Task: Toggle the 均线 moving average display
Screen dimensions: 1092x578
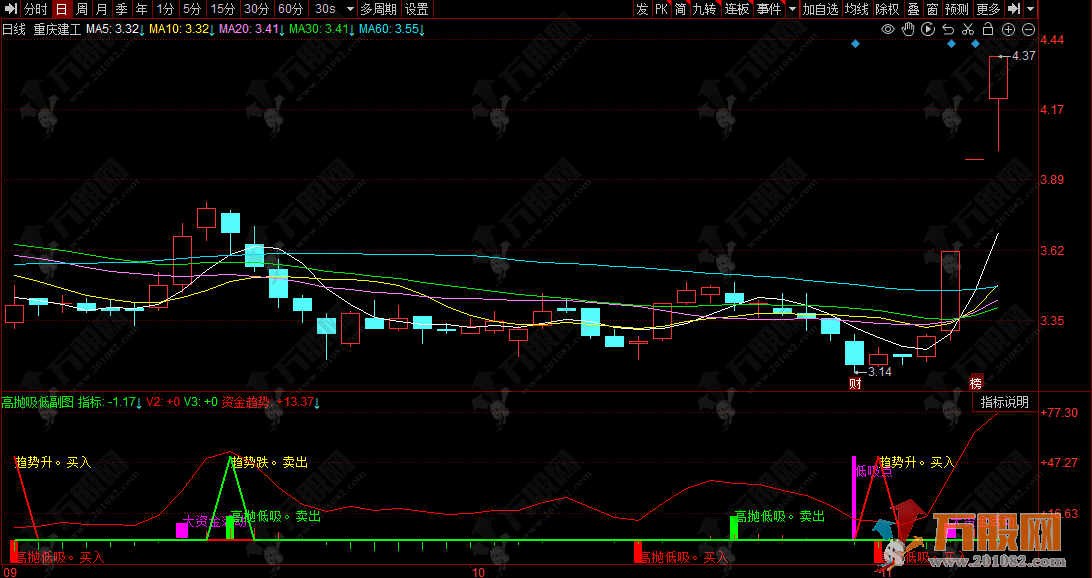Action: pyautogui.click(x=857, y=9)
